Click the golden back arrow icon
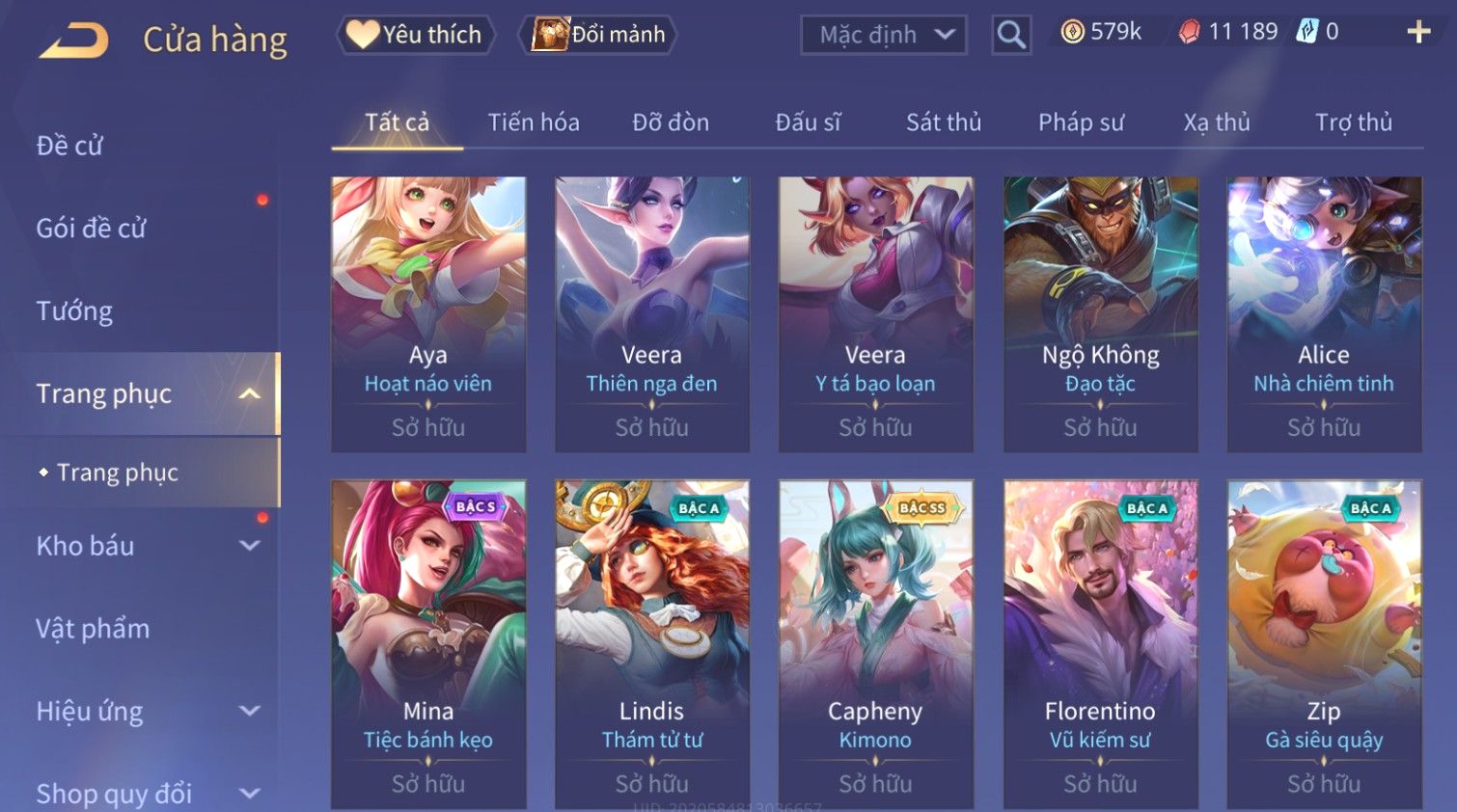Screen dimensions: 1457x812 tap(73, 41)
